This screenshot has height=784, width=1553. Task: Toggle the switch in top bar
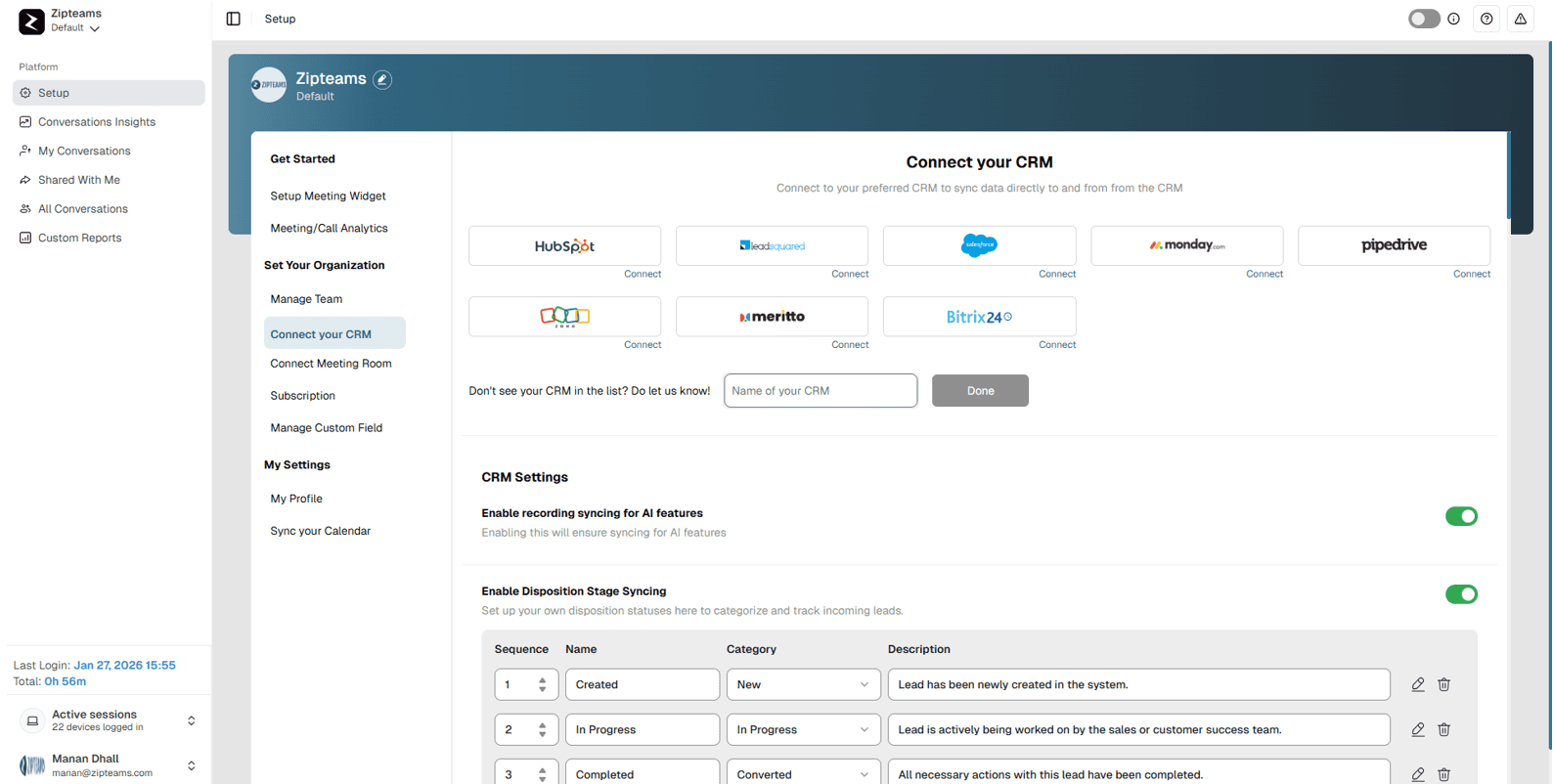[1424, 19]
